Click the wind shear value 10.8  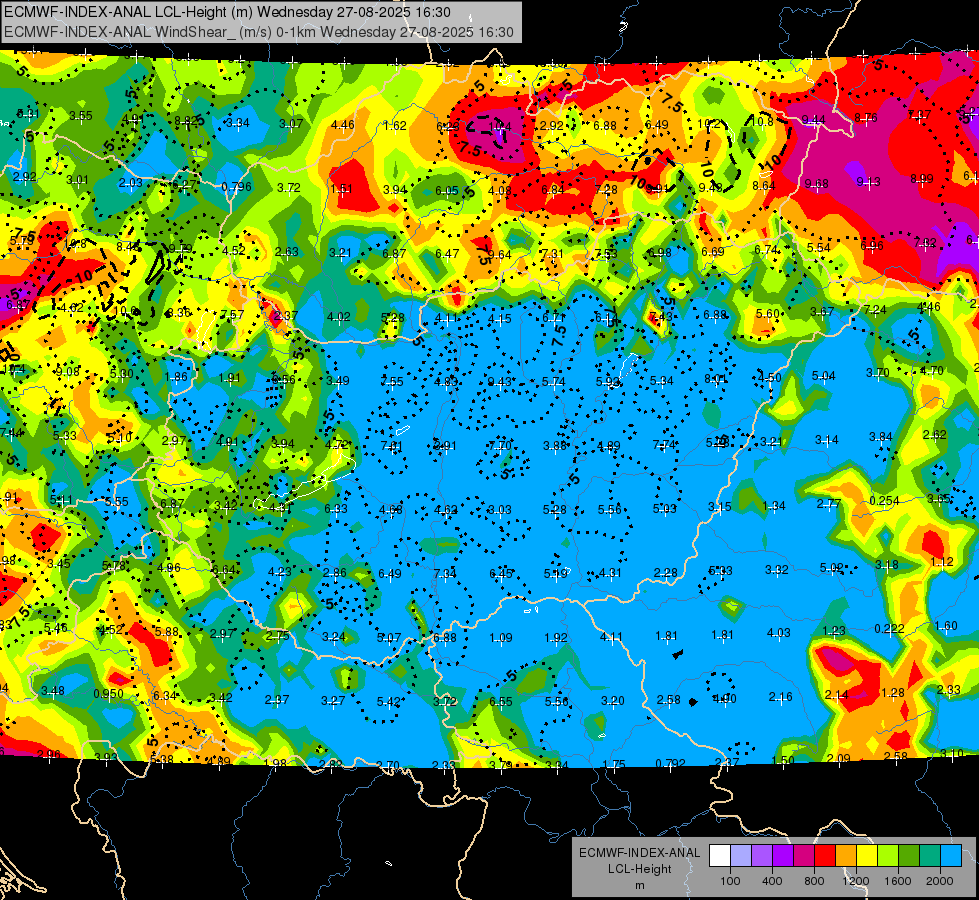(x=762, y=121)
